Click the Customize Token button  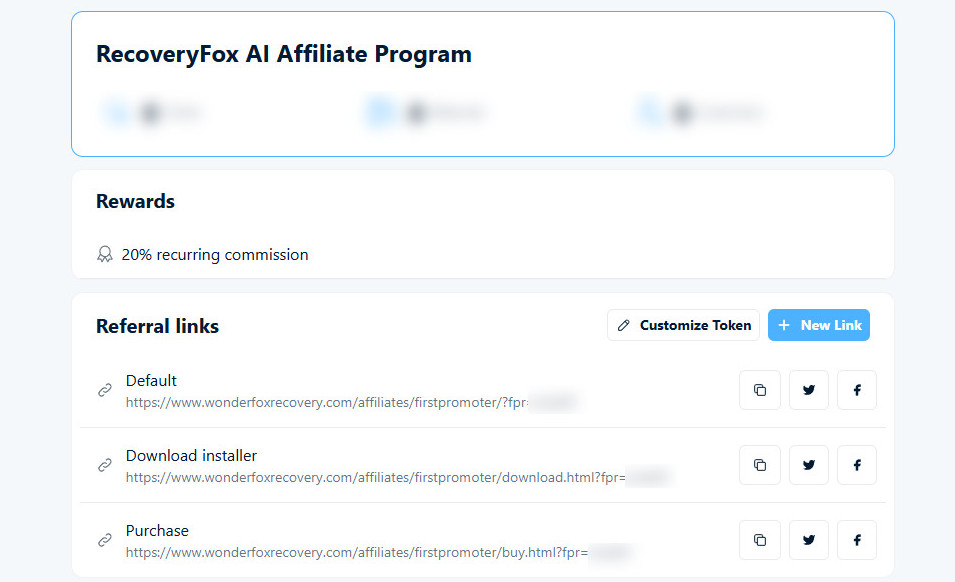(x=683, y=325)
